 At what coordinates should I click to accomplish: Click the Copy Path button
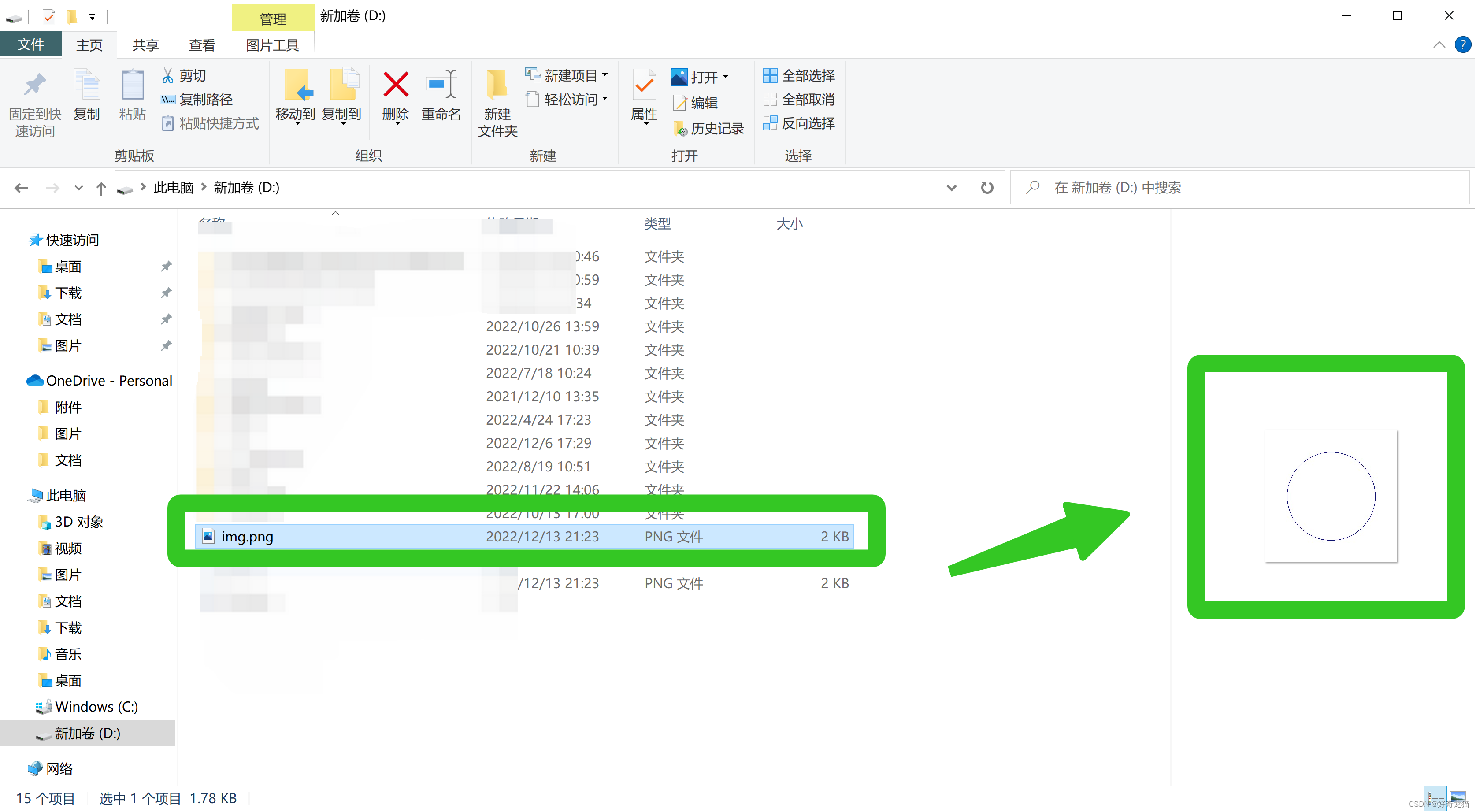(x=197, y=99)
